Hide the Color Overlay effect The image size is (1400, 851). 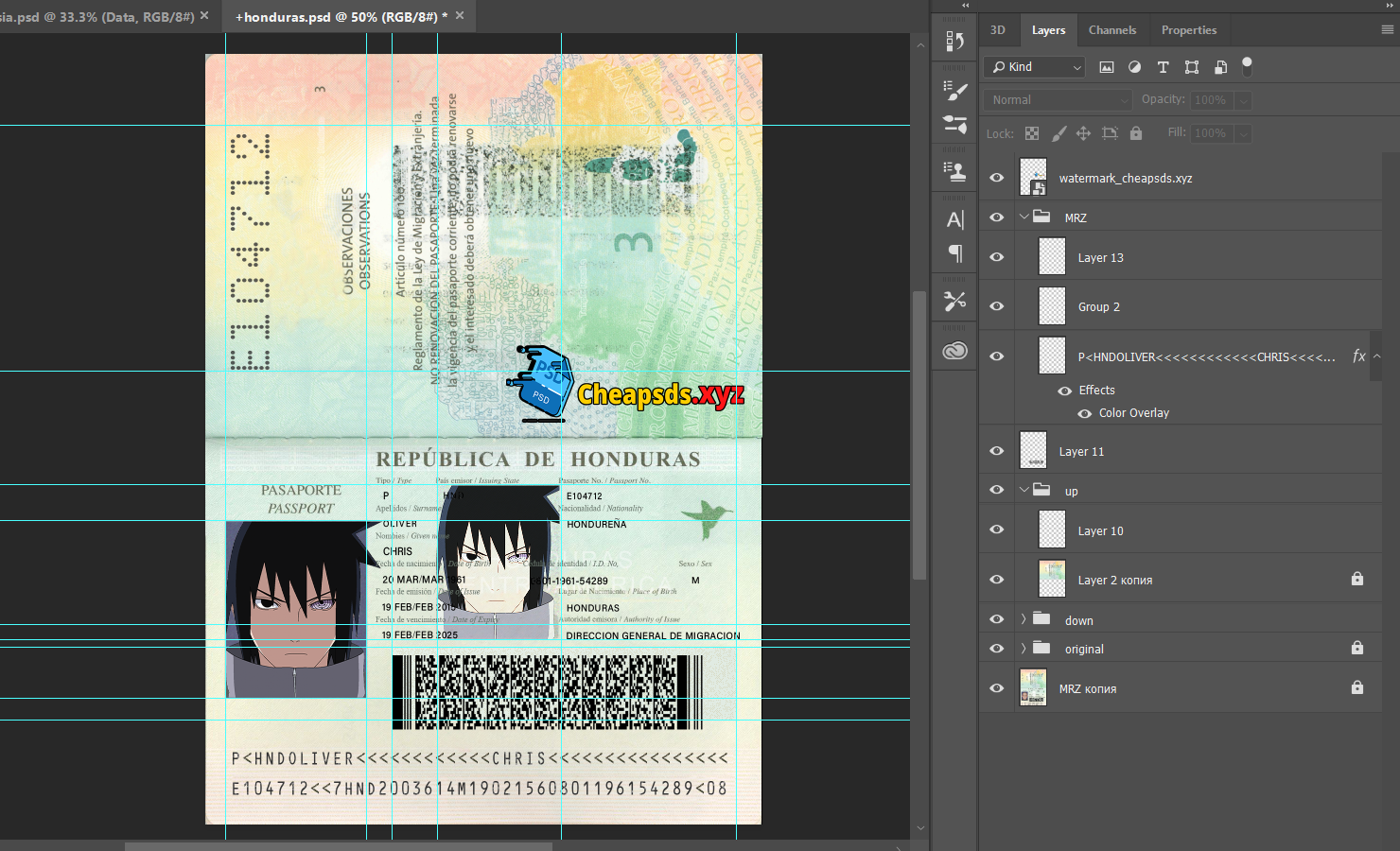click(x=1084, y=413)
